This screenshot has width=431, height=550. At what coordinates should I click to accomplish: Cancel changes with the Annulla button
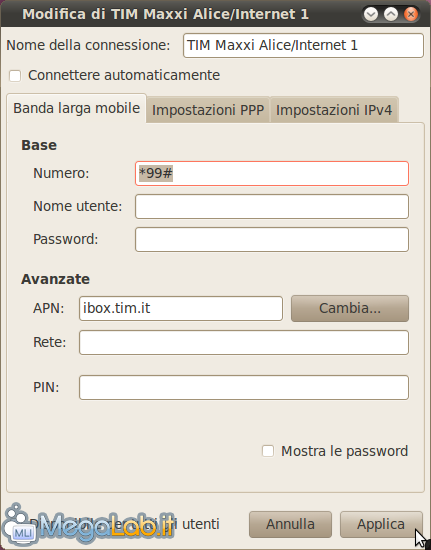[x=290, y=524]
